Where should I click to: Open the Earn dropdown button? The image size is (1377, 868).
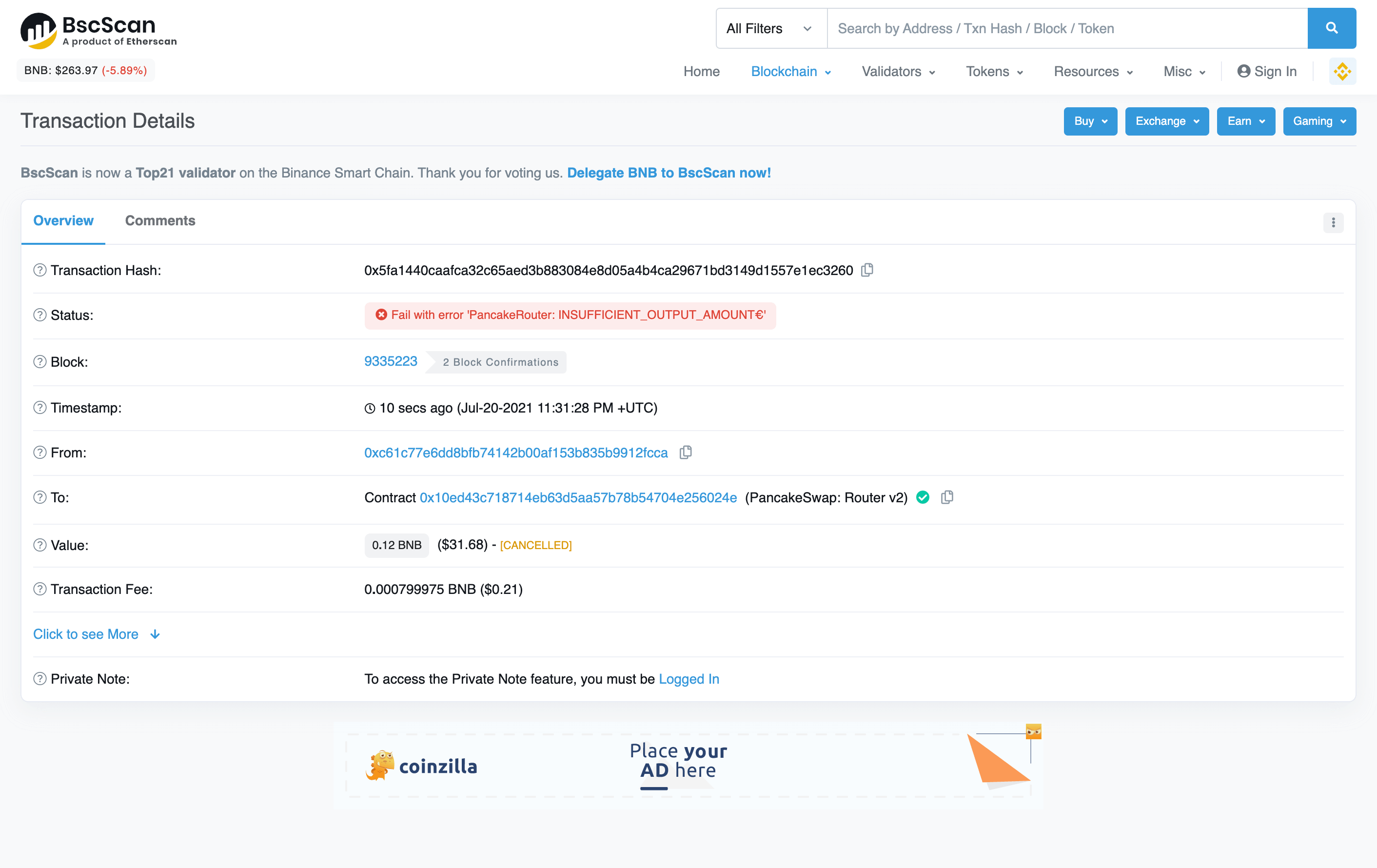pyautogui.click(x=1245, y=121)
